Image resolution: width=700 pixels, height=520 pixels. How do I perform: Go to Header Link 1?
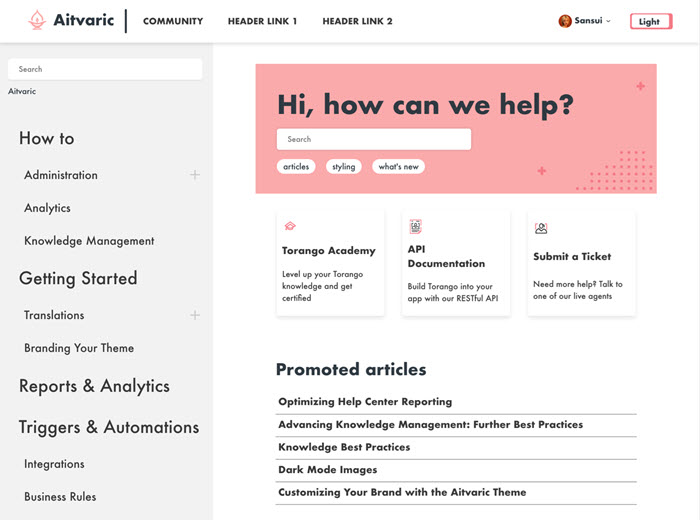(x=262, y=21)
